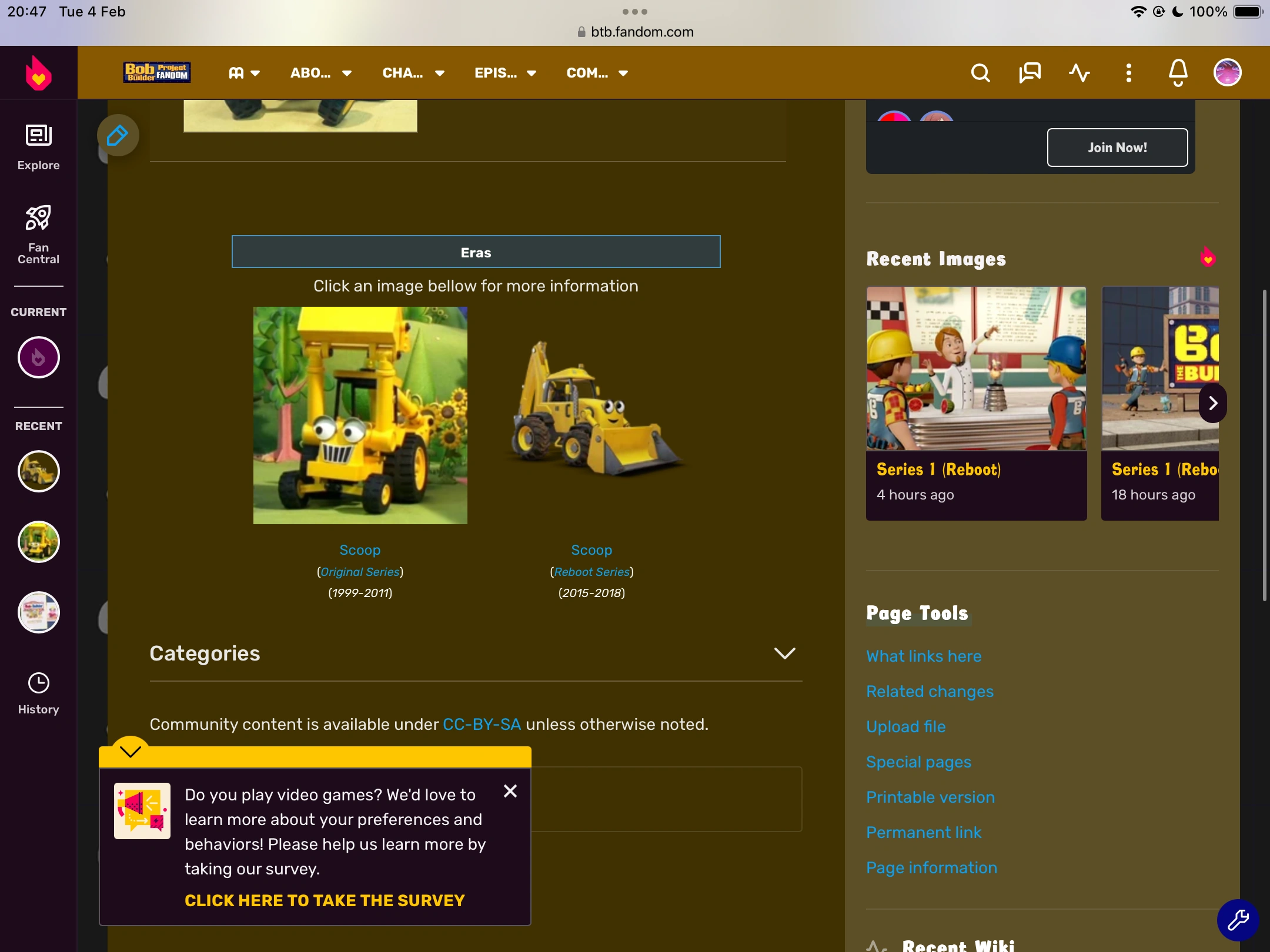1270x952 pixels.
Task: View Recent Wiki Activity via the pulse icon
Action: point(1079,72)
